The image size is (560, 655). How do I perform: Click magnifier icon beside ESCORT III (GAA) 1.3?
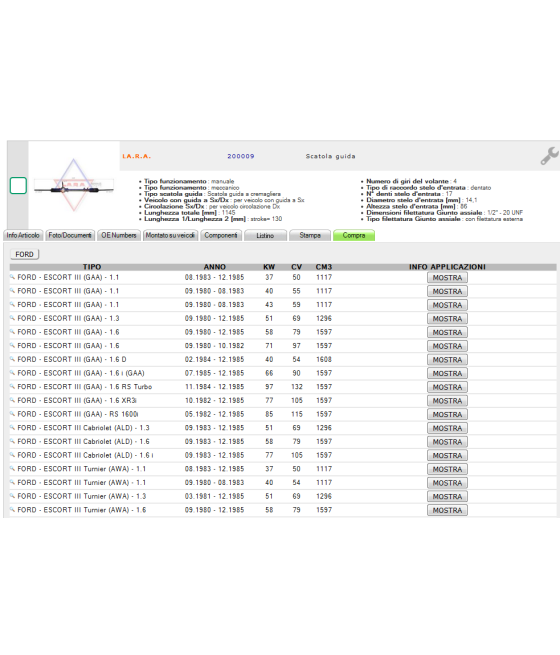pyautogui.click(x=13, y=318)
